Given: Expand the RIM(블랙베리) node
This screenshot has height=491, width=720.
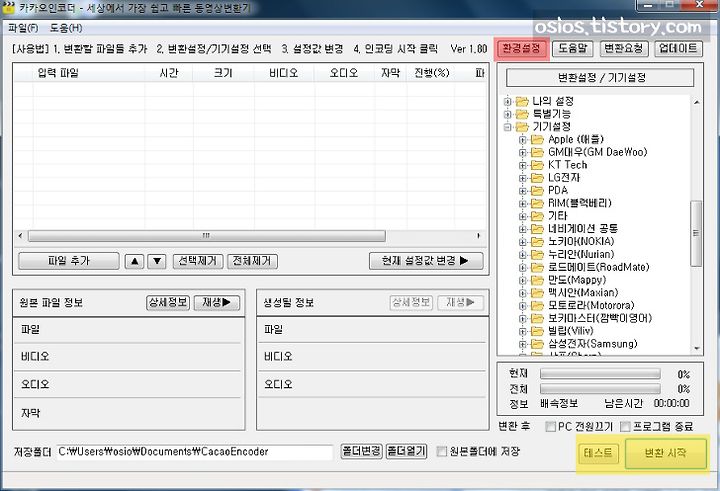Looking at the screenshot, I should tap(523, 203).
